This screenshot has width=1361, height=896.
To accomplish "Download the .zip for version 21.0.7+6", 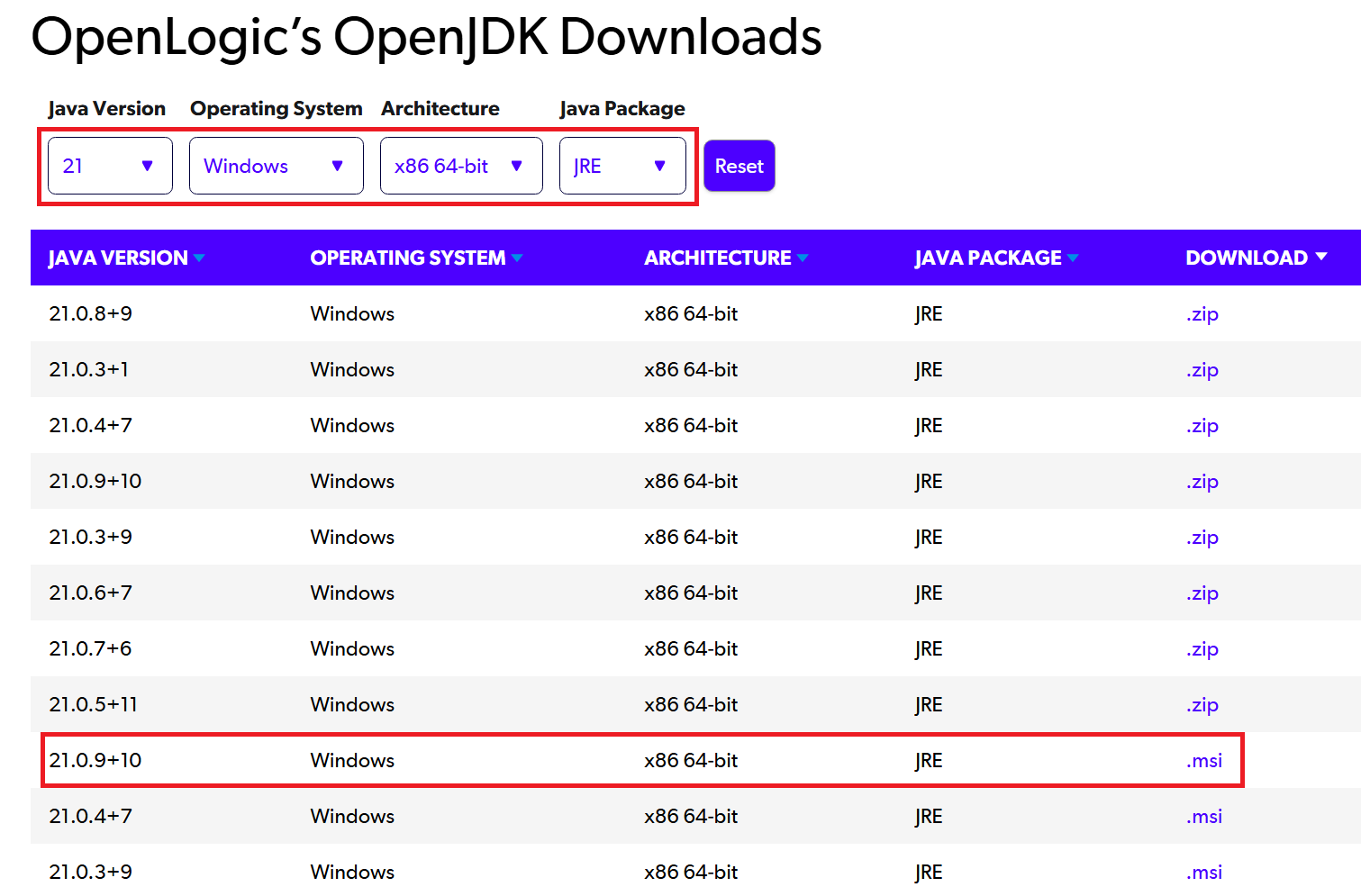I will tap(1202, 649).
